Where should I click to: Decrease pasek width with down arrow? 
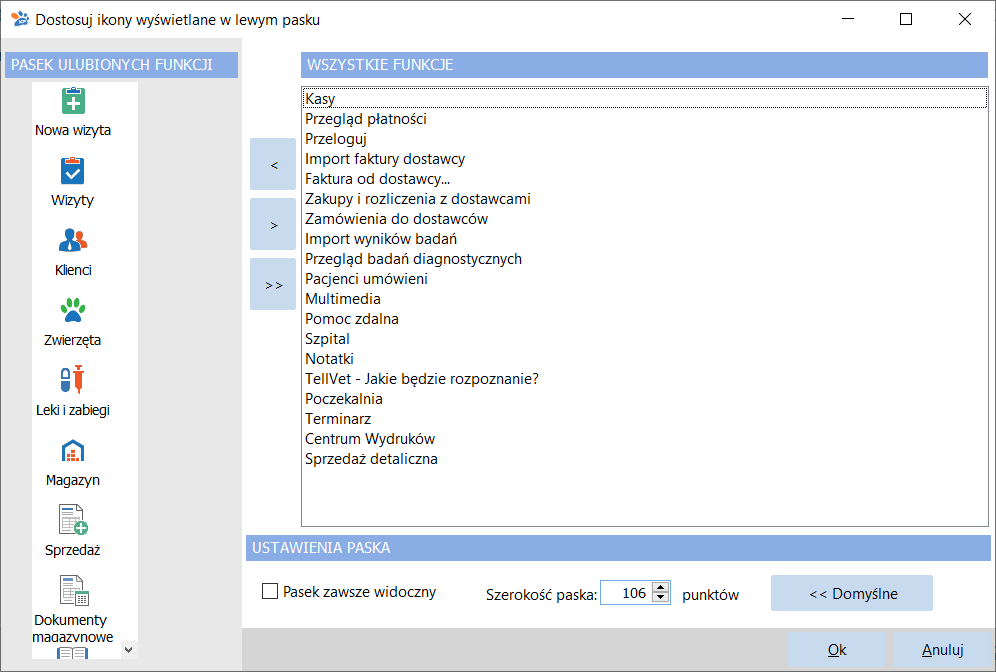(x=661, y=598)
